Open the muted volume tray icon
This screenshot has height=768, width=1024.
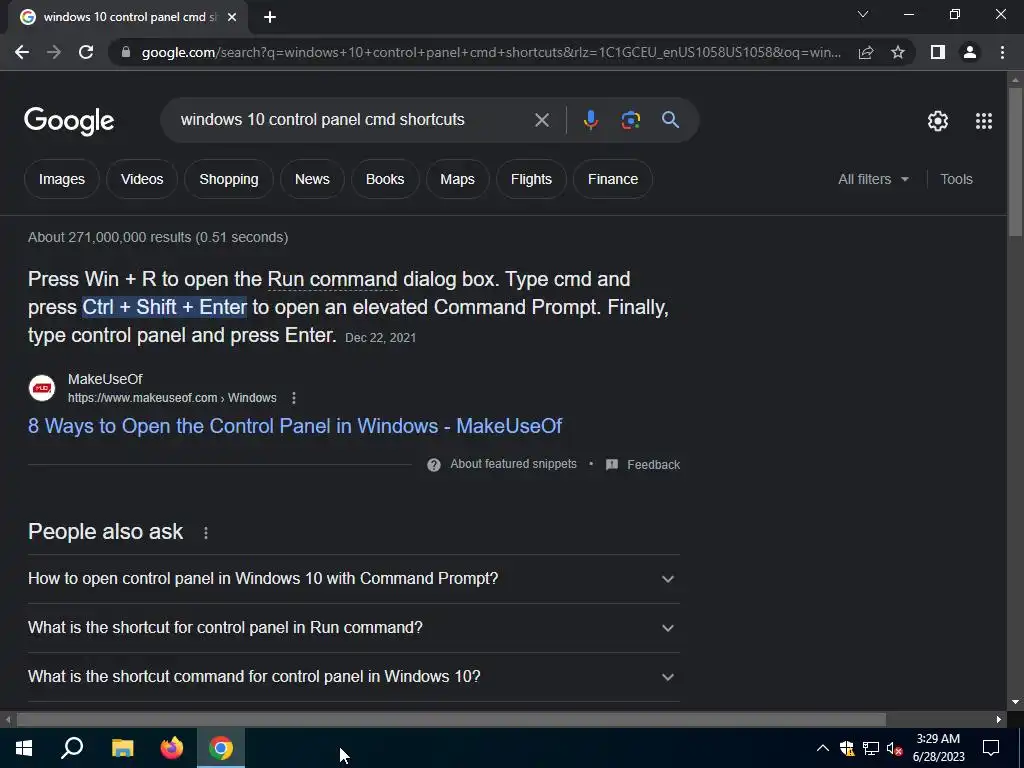pyautogui.click(x=894, y=748)
